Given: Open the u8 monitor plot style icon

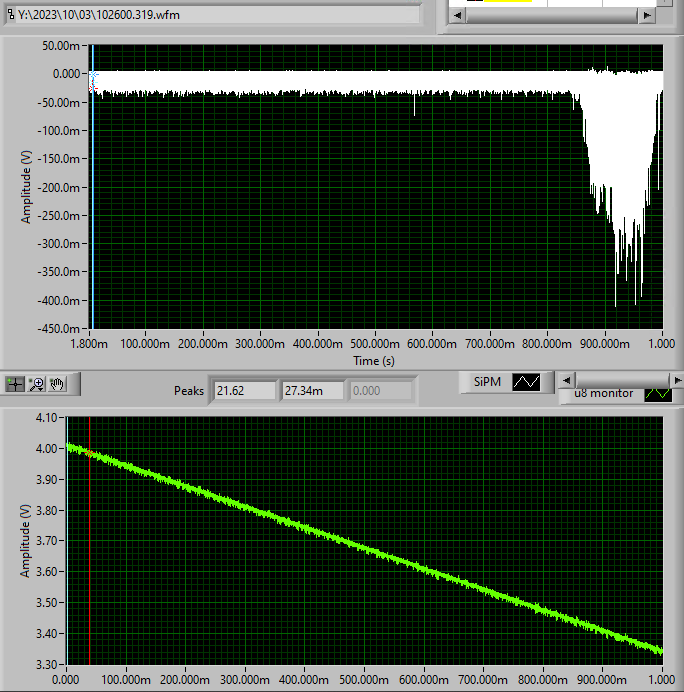Looking at the screenshot, I should (658, 395).
